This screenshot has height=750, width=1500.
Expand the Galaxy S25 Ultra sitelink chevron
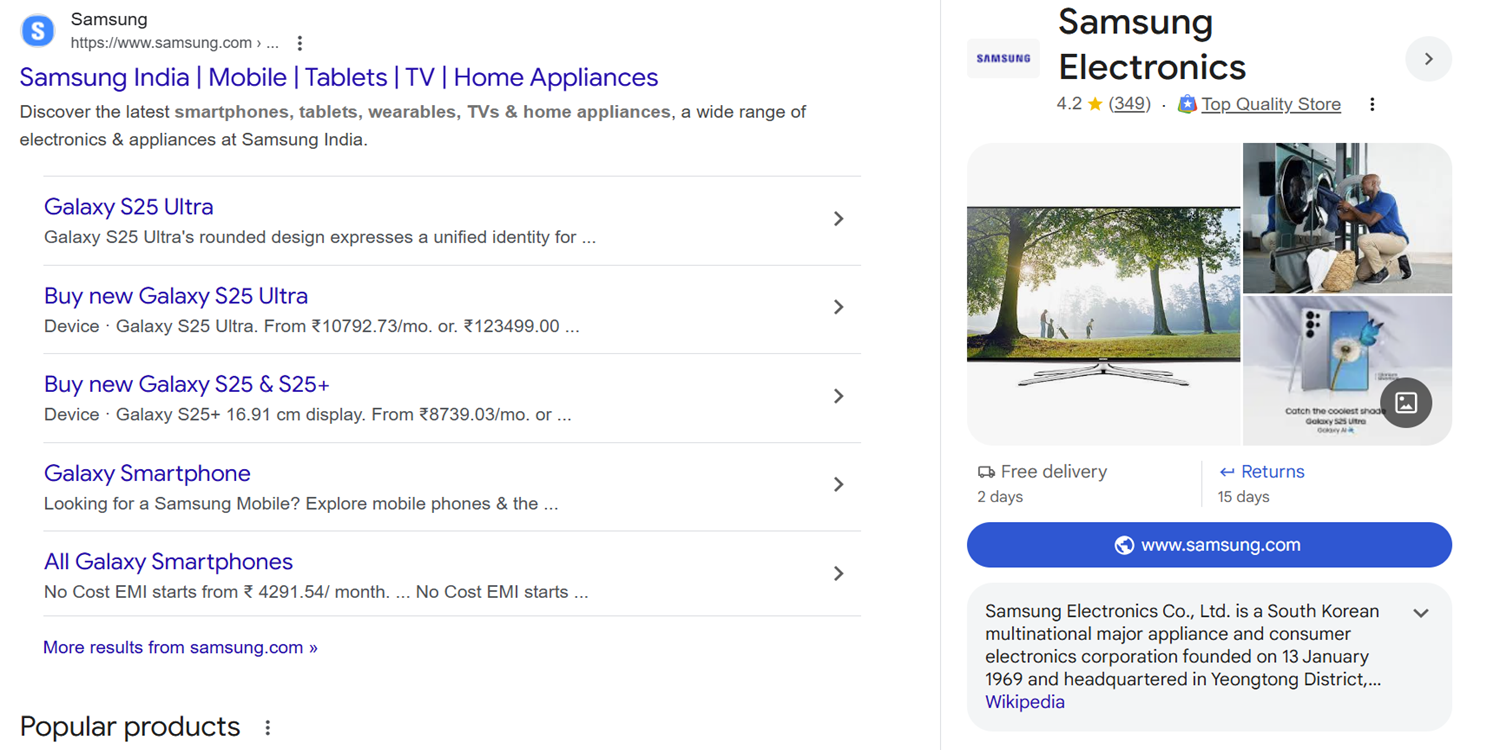pos(838,219)
